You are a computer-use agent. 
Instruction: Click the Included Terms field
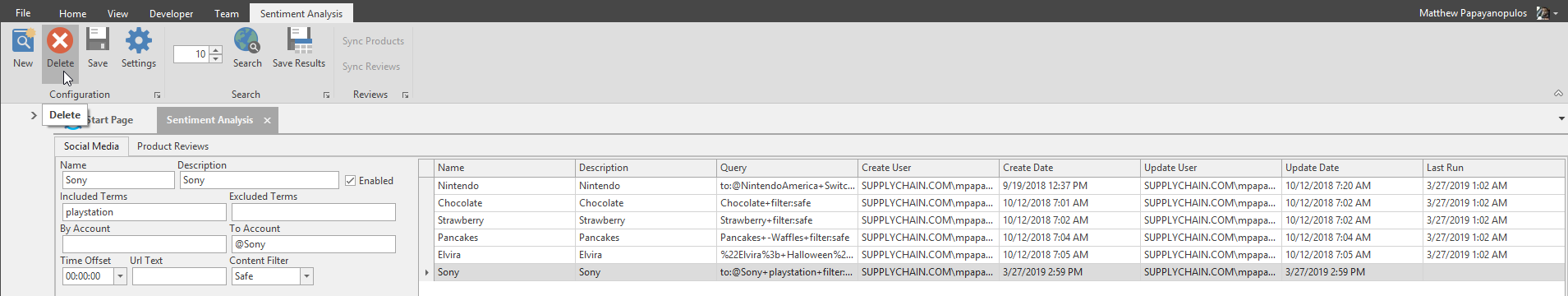point(144,212)
